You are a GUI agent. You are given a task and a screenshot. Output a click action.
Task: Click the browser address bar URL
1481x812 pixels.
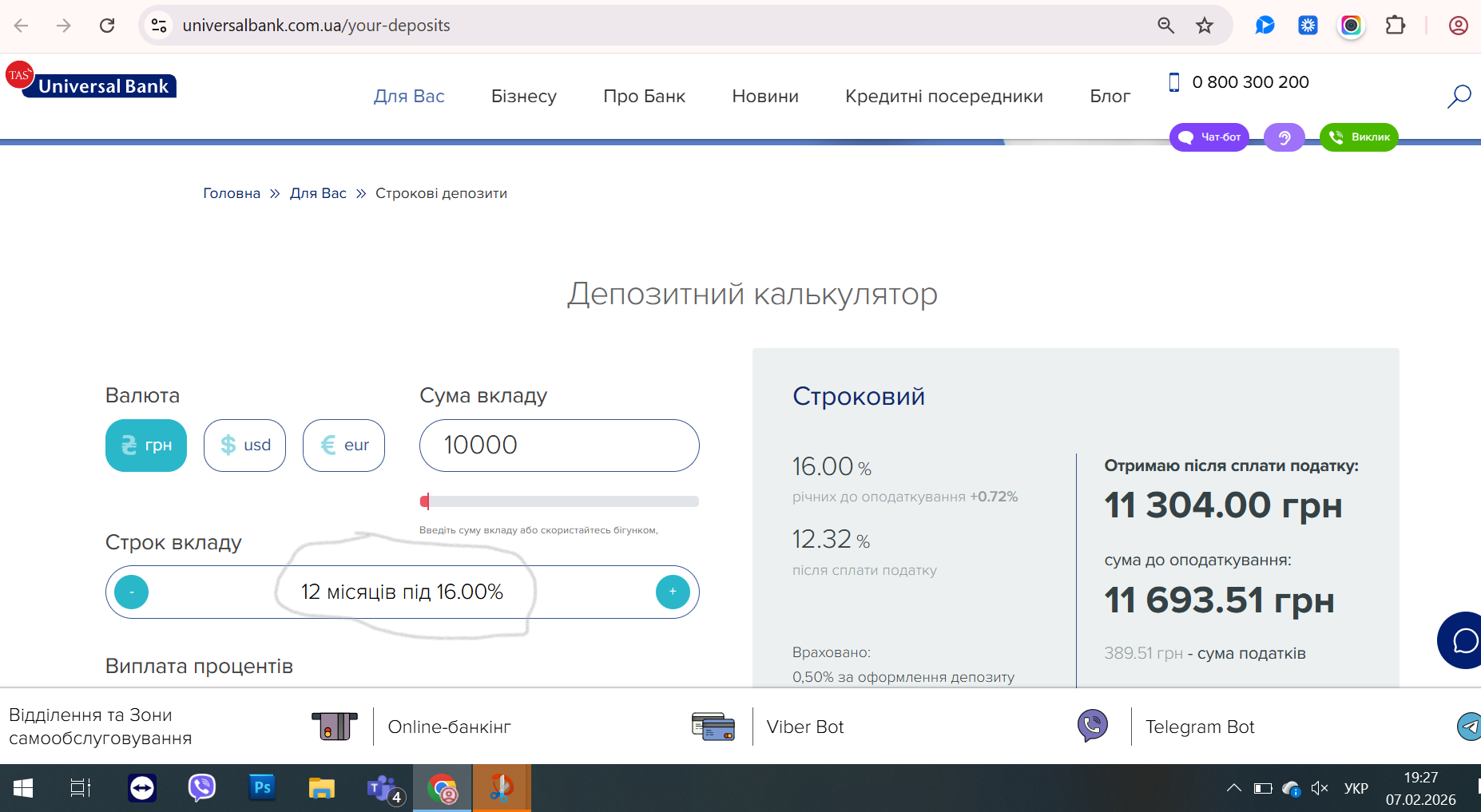[316, 26]
